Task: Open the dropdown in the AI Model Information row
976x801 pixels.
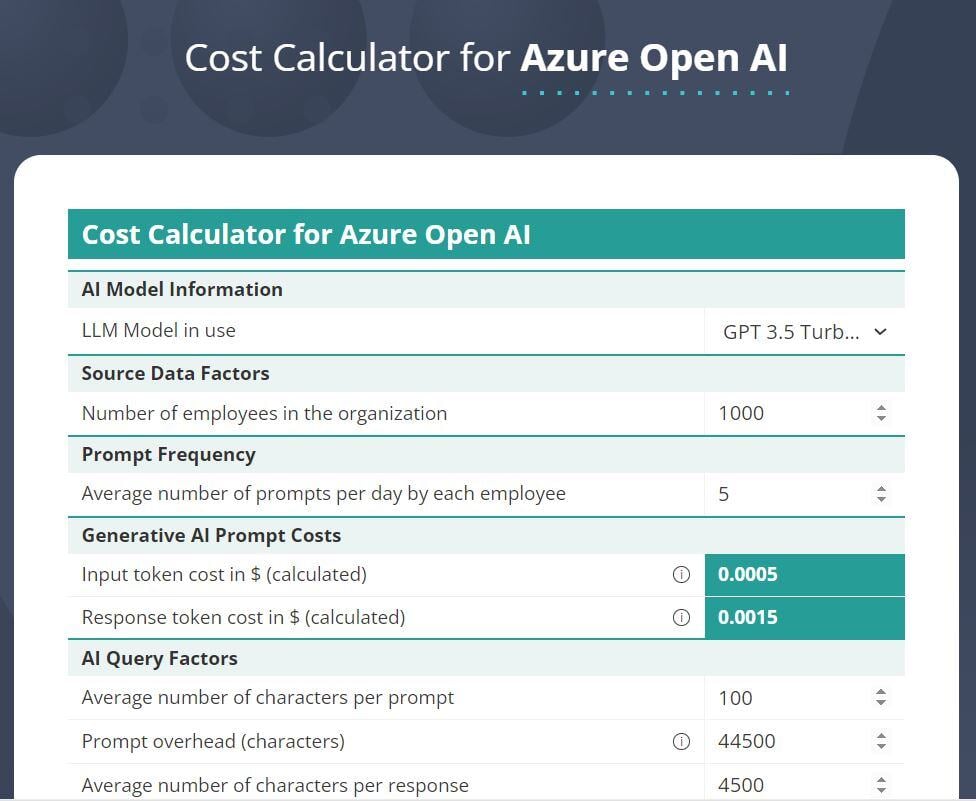Action: click(800, 331)
